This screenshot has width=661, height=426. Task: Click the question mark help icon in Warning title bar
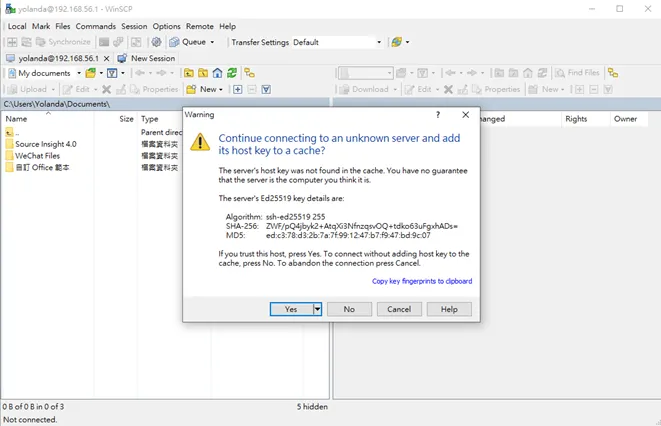(x=438, y=115)
